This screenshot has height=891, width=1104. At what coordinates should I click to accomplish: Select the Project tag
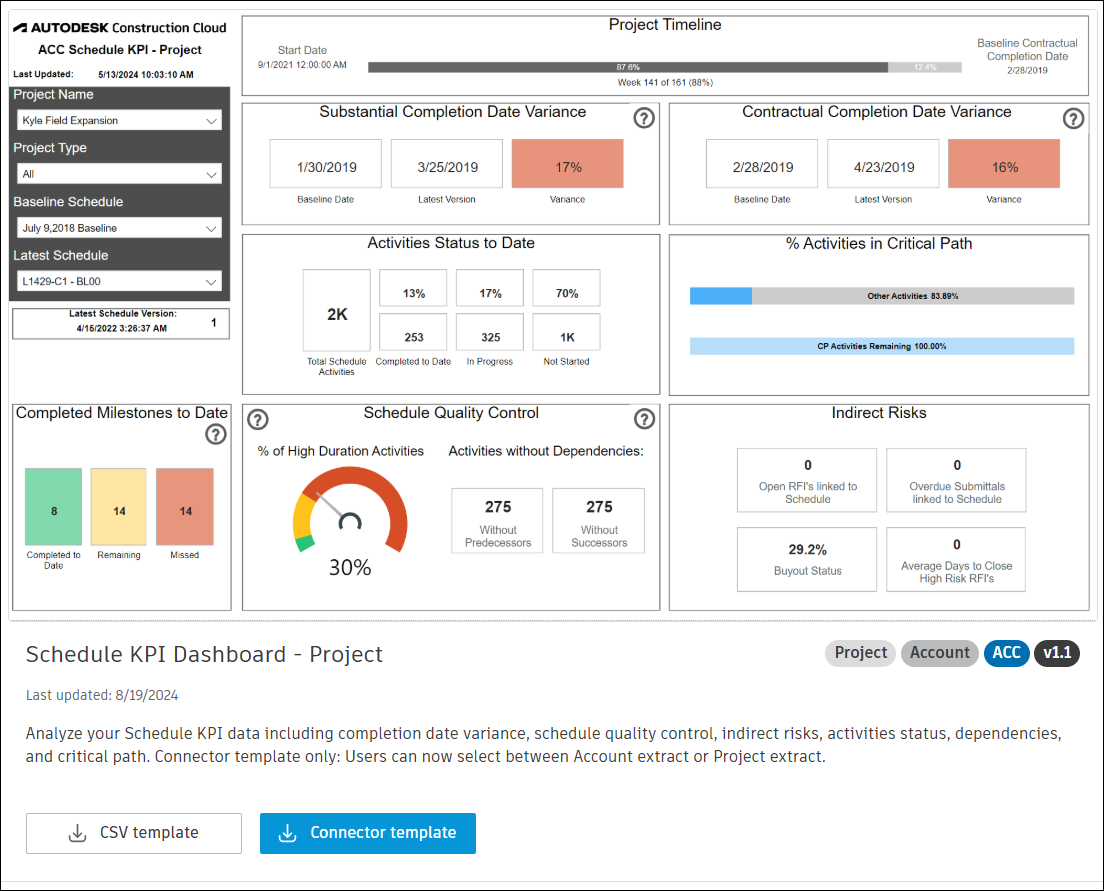pos(860,653)
